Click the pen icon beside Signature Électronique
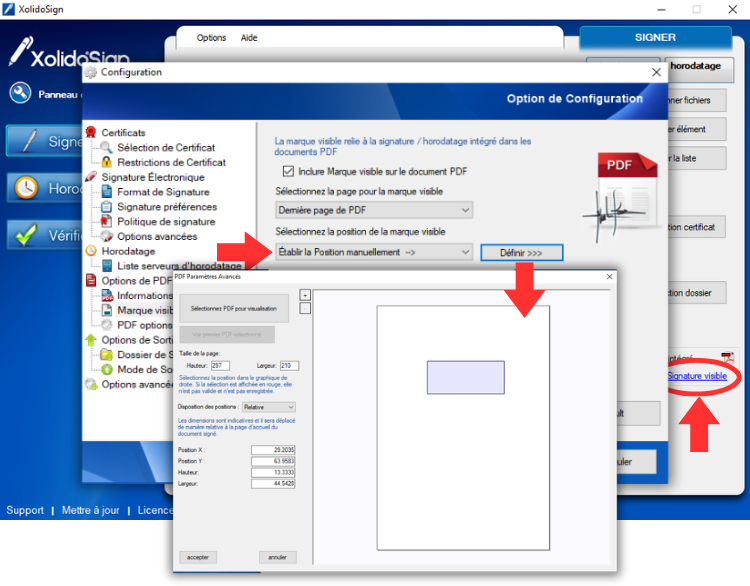This screenshot has width=750, height=586. (x=91, y=177)
